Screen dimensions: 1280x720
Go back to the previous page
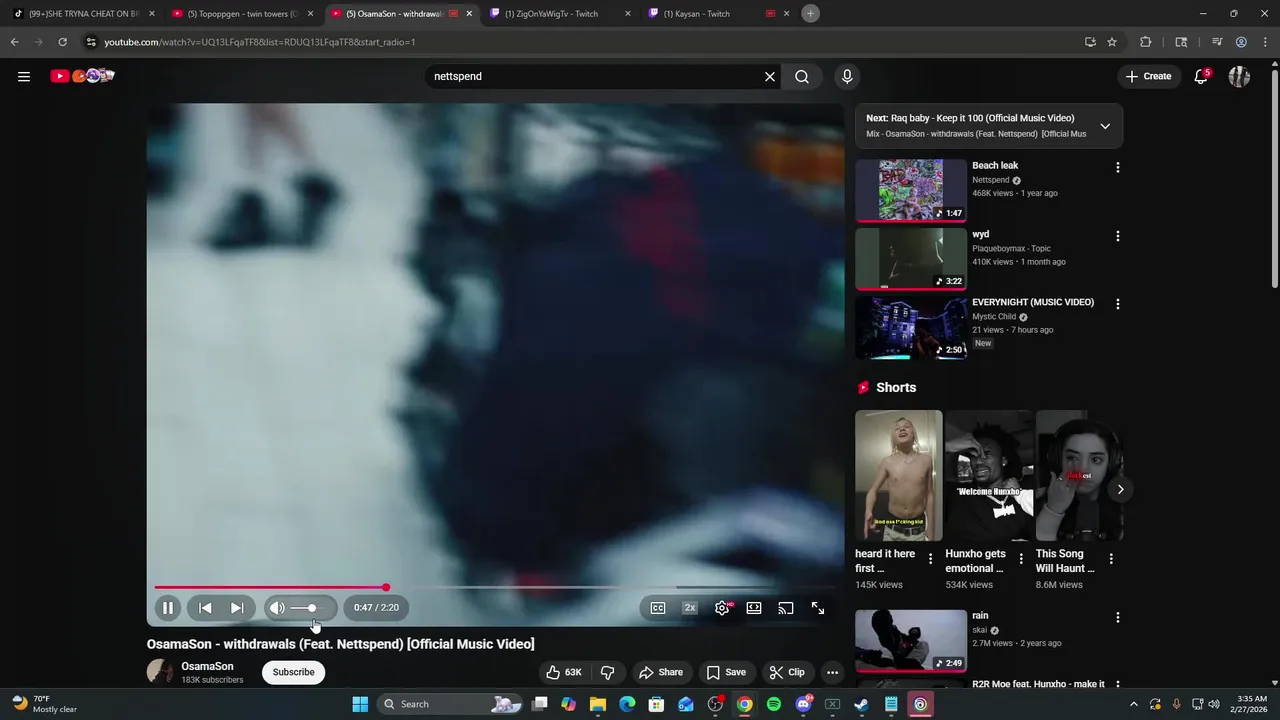click(x=14, y=42)
